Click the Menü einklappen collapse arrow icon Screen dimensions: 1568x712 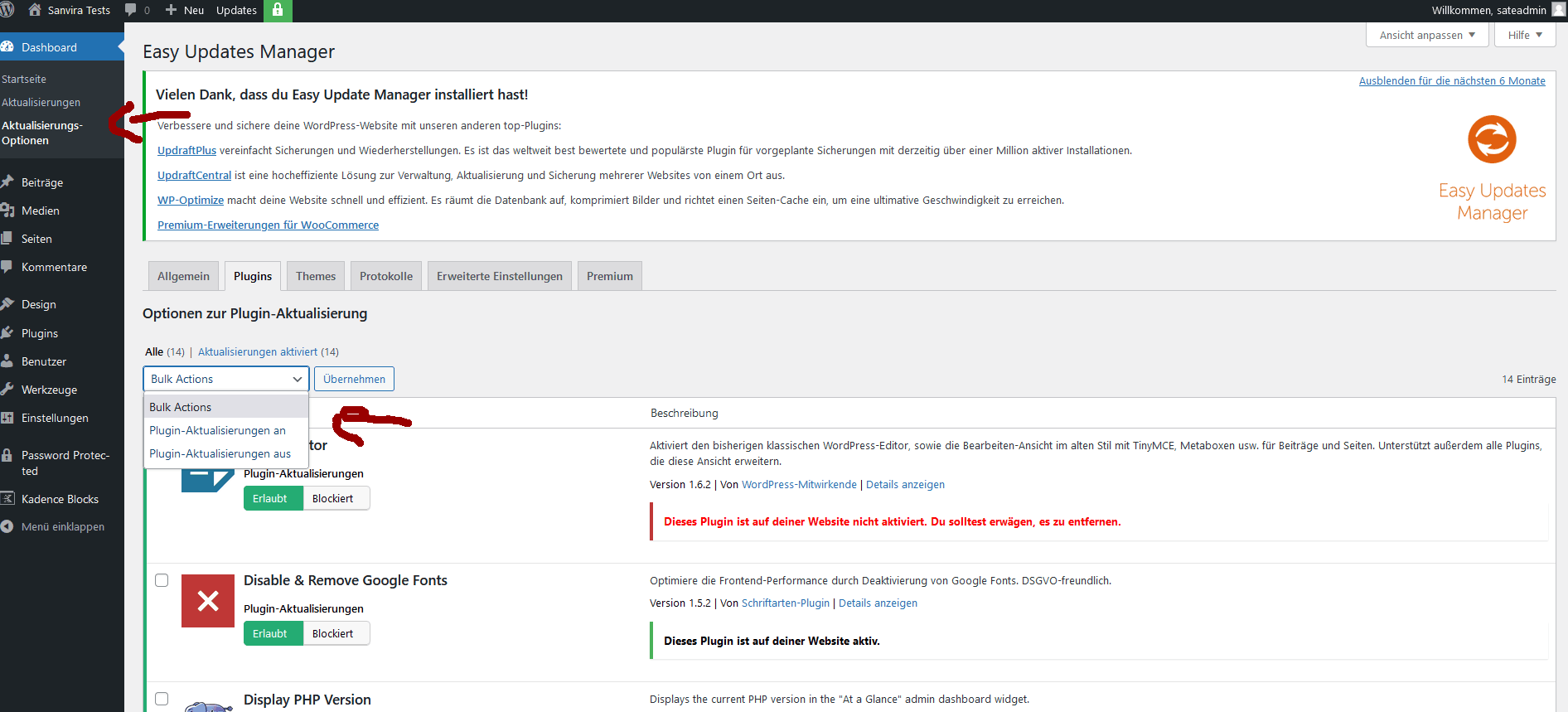pyautogui.click(x=7, y=526)
